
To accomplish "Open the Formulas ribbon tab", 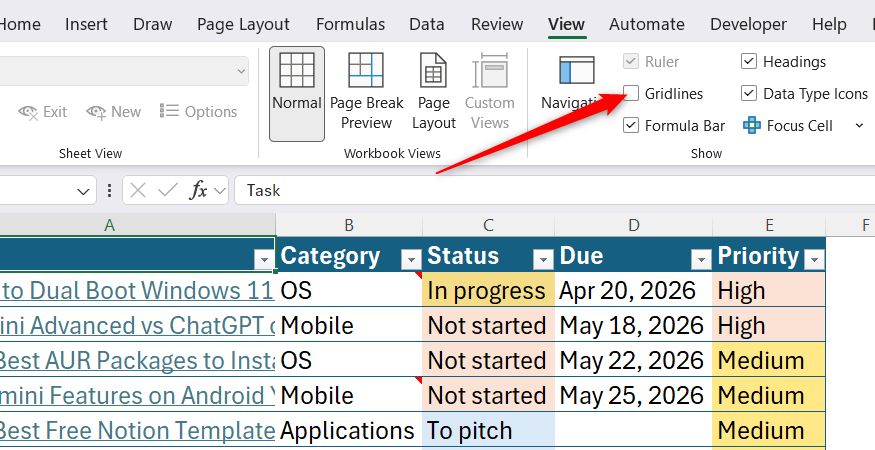I will (350, 25).
